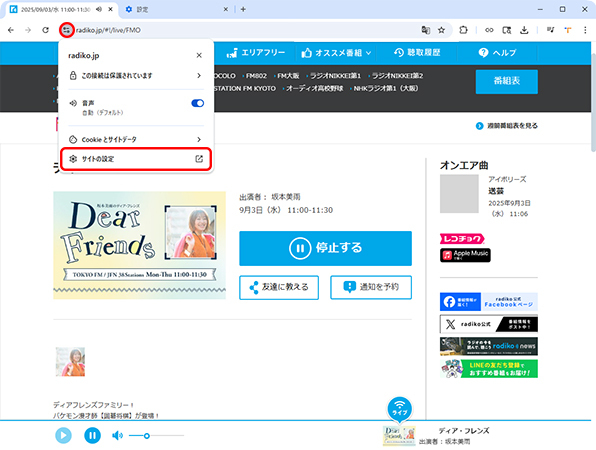Click the ライブ live indicator icon

399,409
